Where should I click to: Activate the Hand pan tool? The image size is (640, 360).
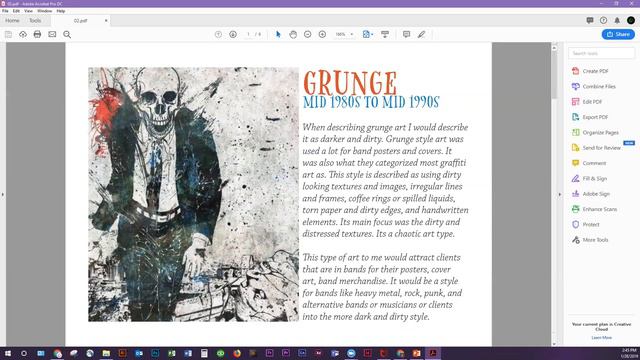(x=293, y=34)
